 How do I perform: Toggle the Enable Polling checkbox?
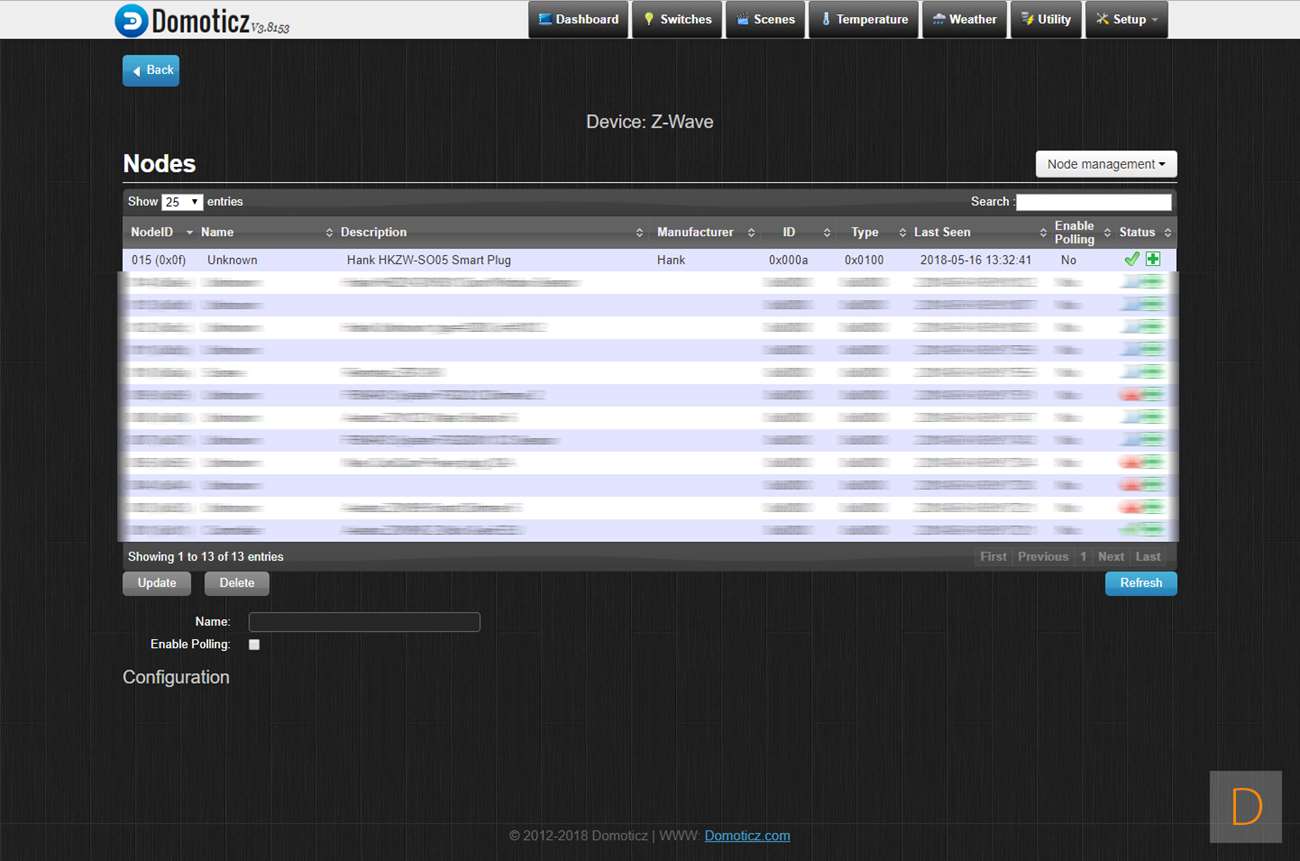pos(254,645)
